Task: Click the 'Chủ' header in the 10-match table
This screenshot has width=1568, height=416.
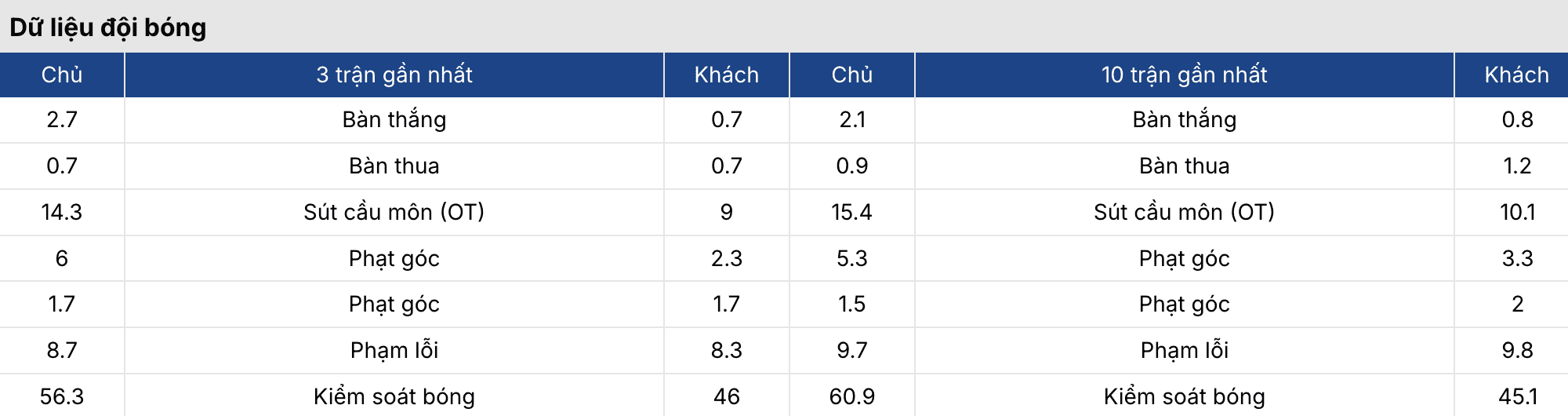Action: tap(851, 75)
